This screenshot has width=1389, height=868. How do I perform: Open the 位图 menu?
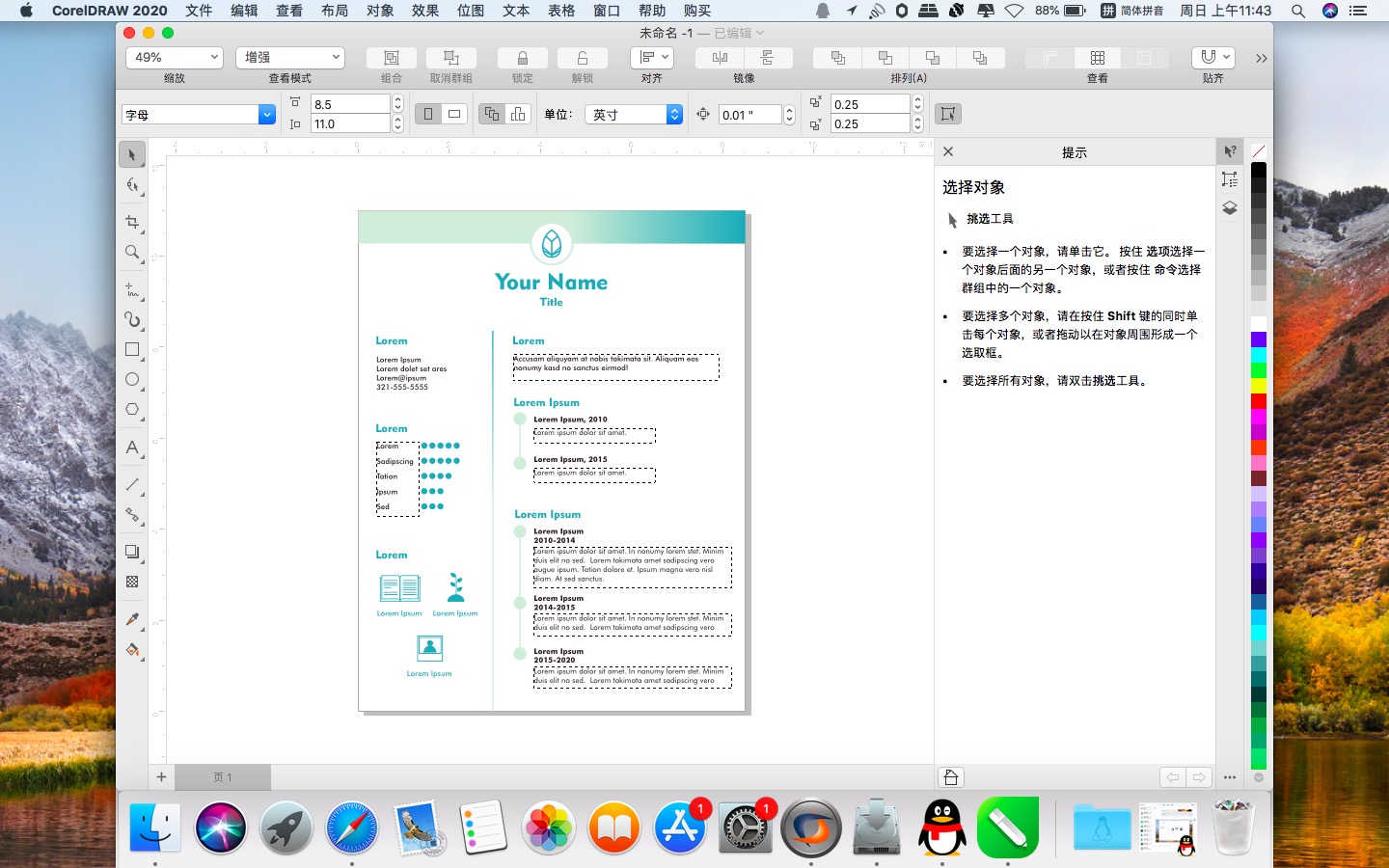[x=471, y=11]
